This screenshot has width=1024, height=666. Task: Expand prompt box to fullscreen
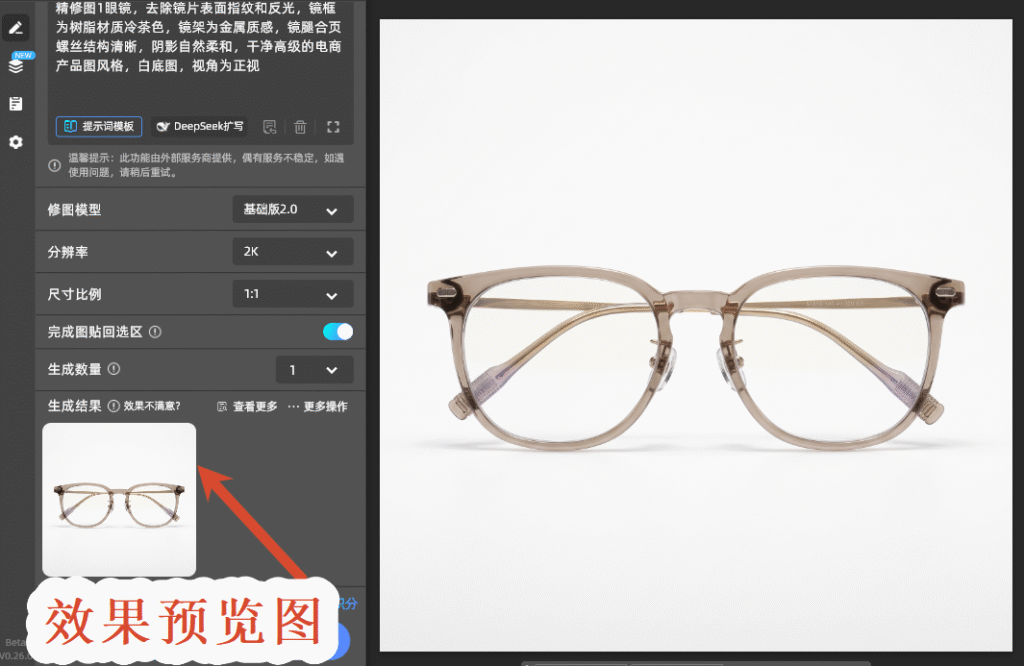tap(333, 127)
